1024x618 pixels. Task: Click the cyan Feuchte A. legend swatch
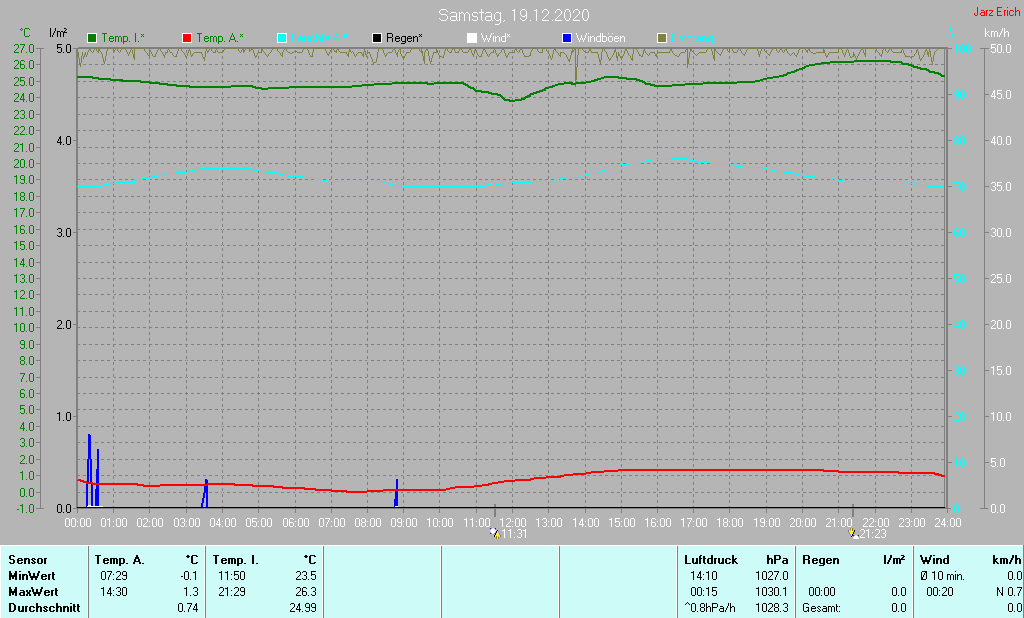(x=282, y=39)
